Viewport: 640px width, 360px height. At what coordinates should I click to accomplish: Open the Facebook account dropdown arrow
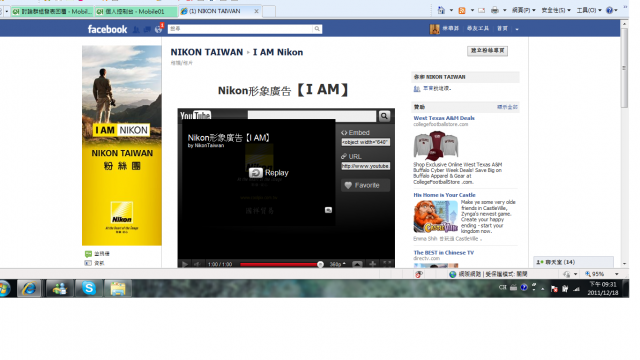pyautogui.click(x=517, y=29)
